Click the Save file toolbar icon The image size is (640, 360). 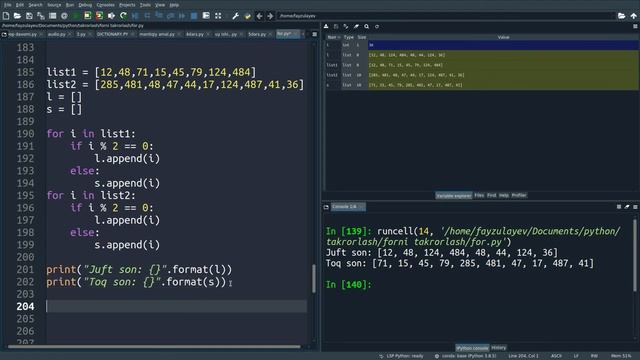click(29, 16)
